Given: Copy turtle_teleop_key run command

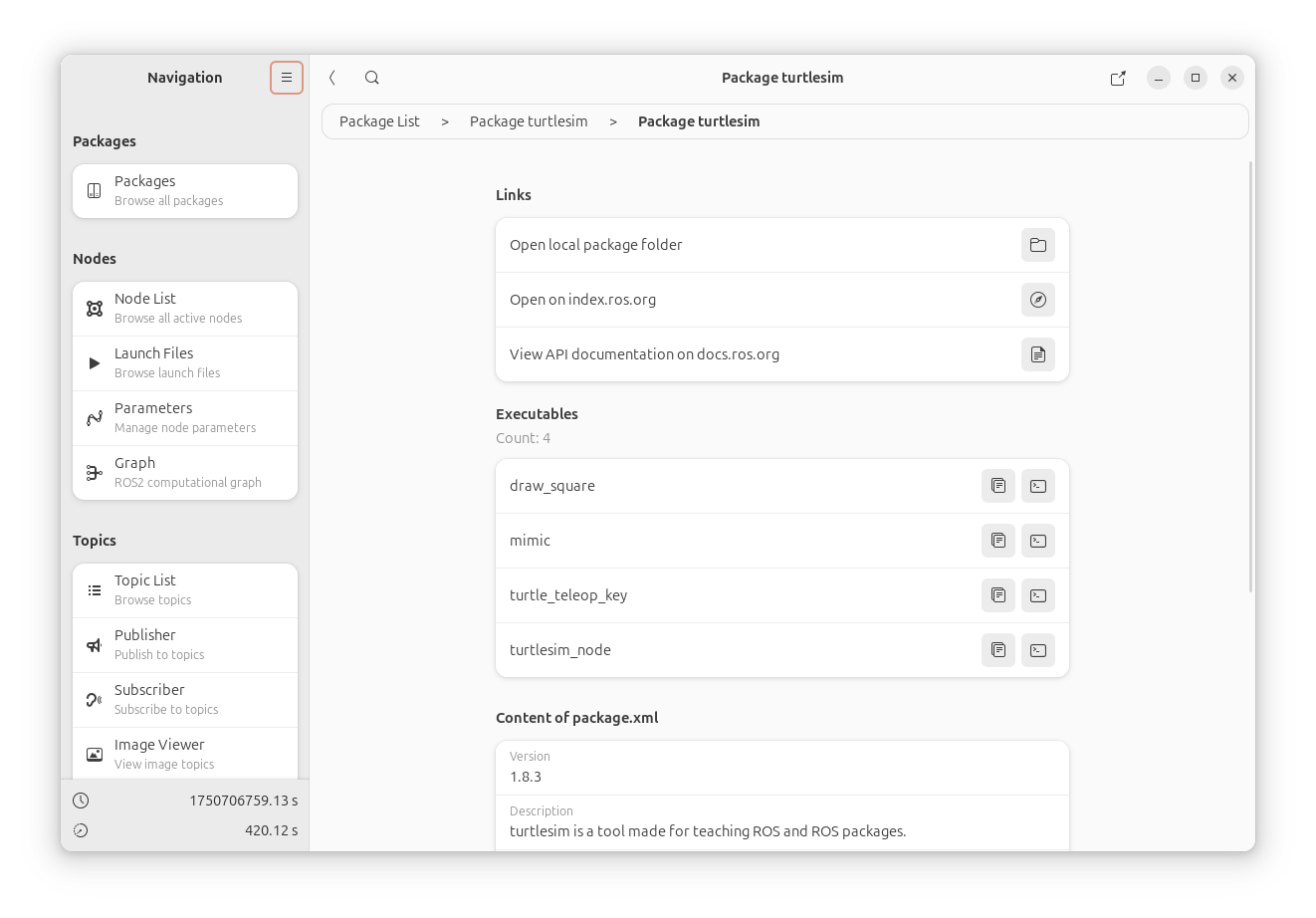Looking at the screenshot, I should pyautogui.click(x=998, y=595).
